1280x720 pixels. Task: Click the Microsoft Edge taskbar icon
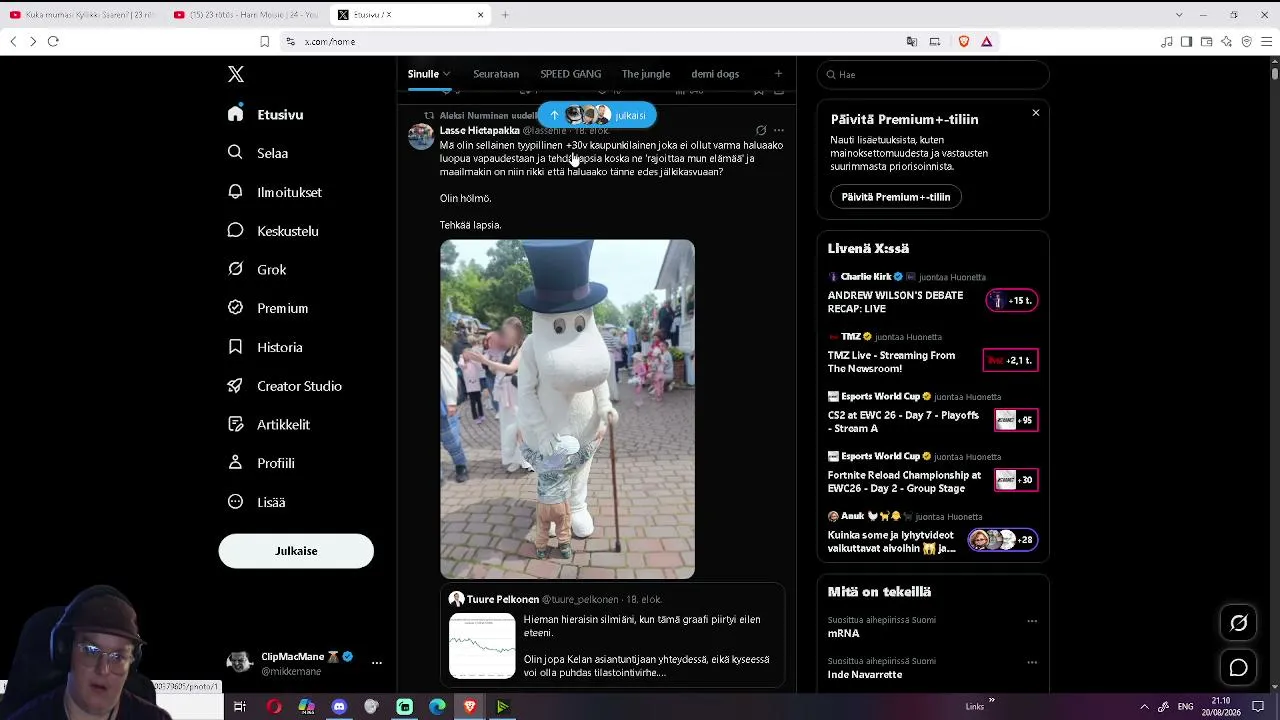[x=437, y=707]
